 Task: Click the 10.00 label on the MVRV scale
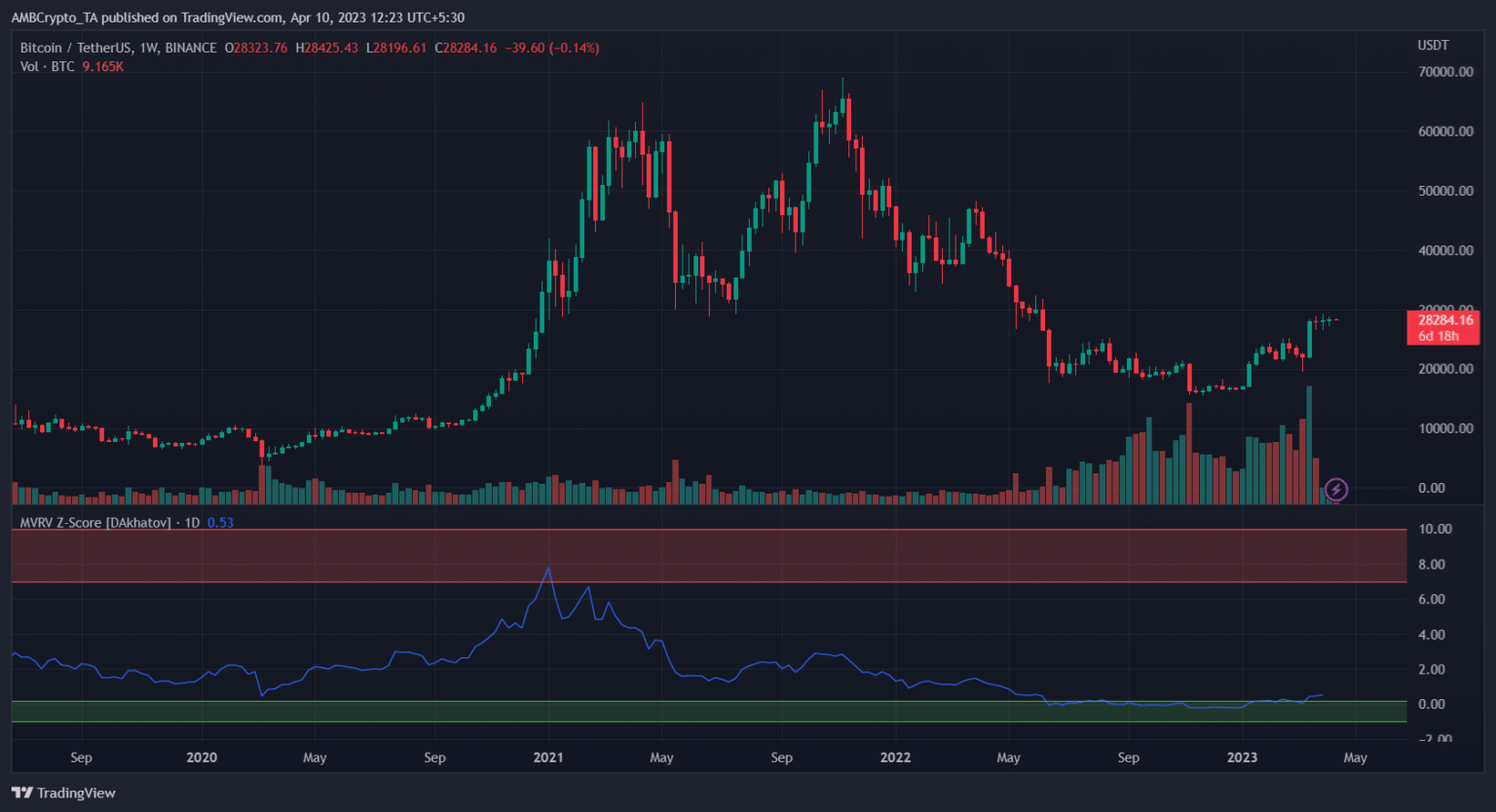[x=1436, y=530]
